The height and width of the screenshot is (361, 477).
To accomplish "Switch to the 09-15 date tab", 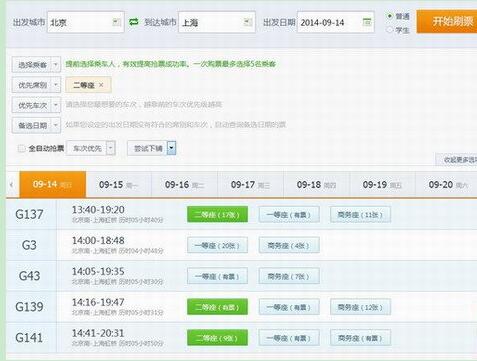I will point(118,184).
